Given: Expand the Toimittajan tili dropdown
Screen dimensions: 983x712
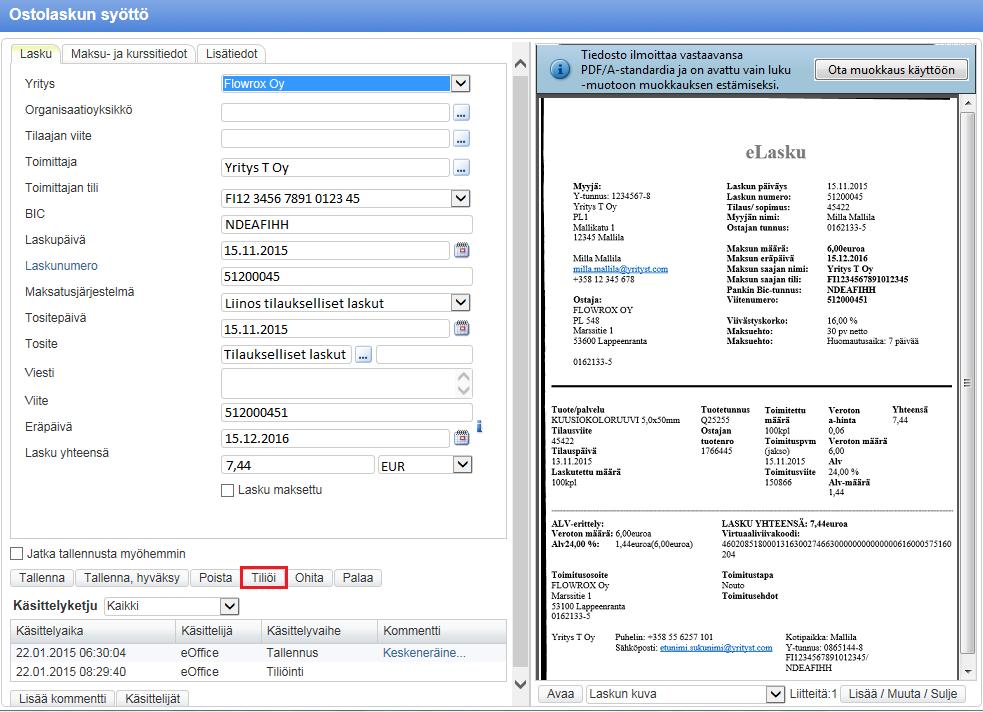Looking at the screenshot, I should click(x=461, y=199).
